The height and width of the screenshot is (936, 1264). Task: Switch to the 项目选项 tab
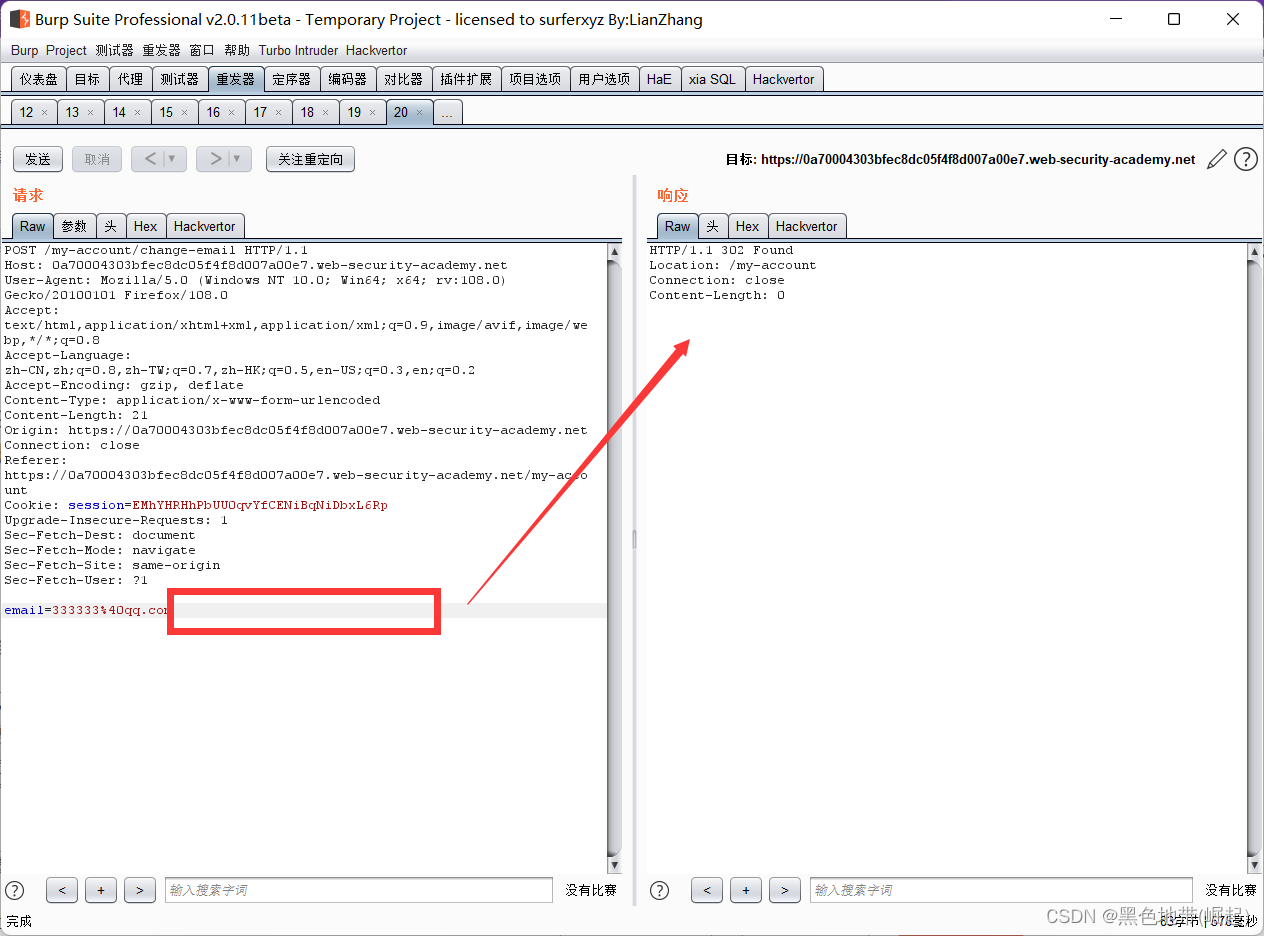tap(535, 79)
